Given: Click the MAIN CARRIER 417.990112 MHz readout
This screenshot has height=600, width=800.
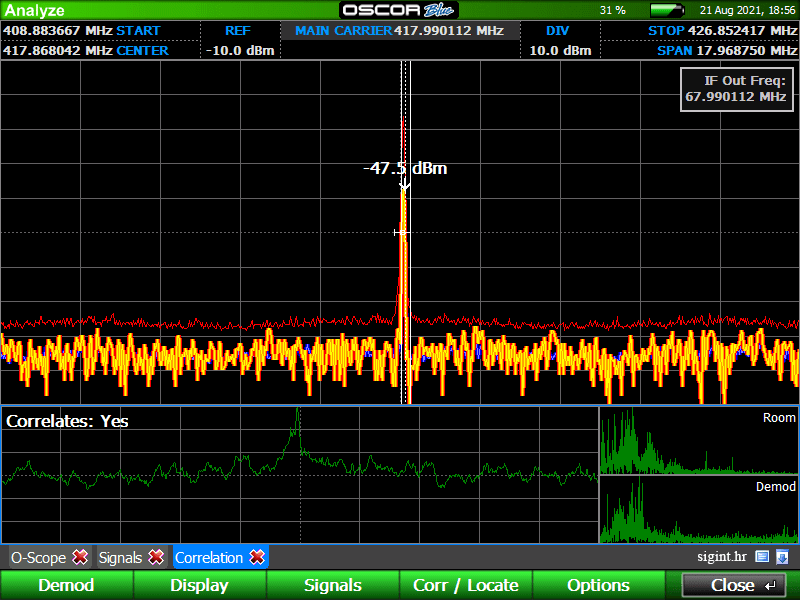Looking at the screenshot, I should [x=399, y=31].
